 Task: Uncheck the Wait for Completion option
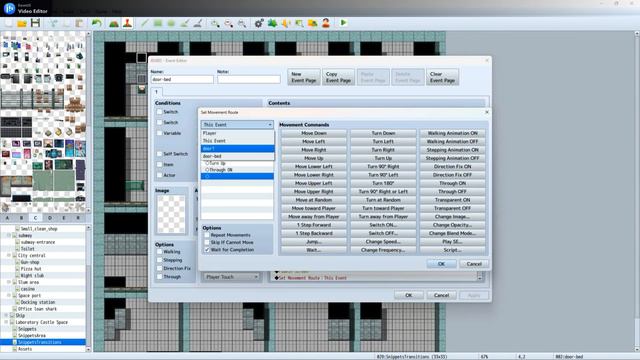[x=207, y=250]
